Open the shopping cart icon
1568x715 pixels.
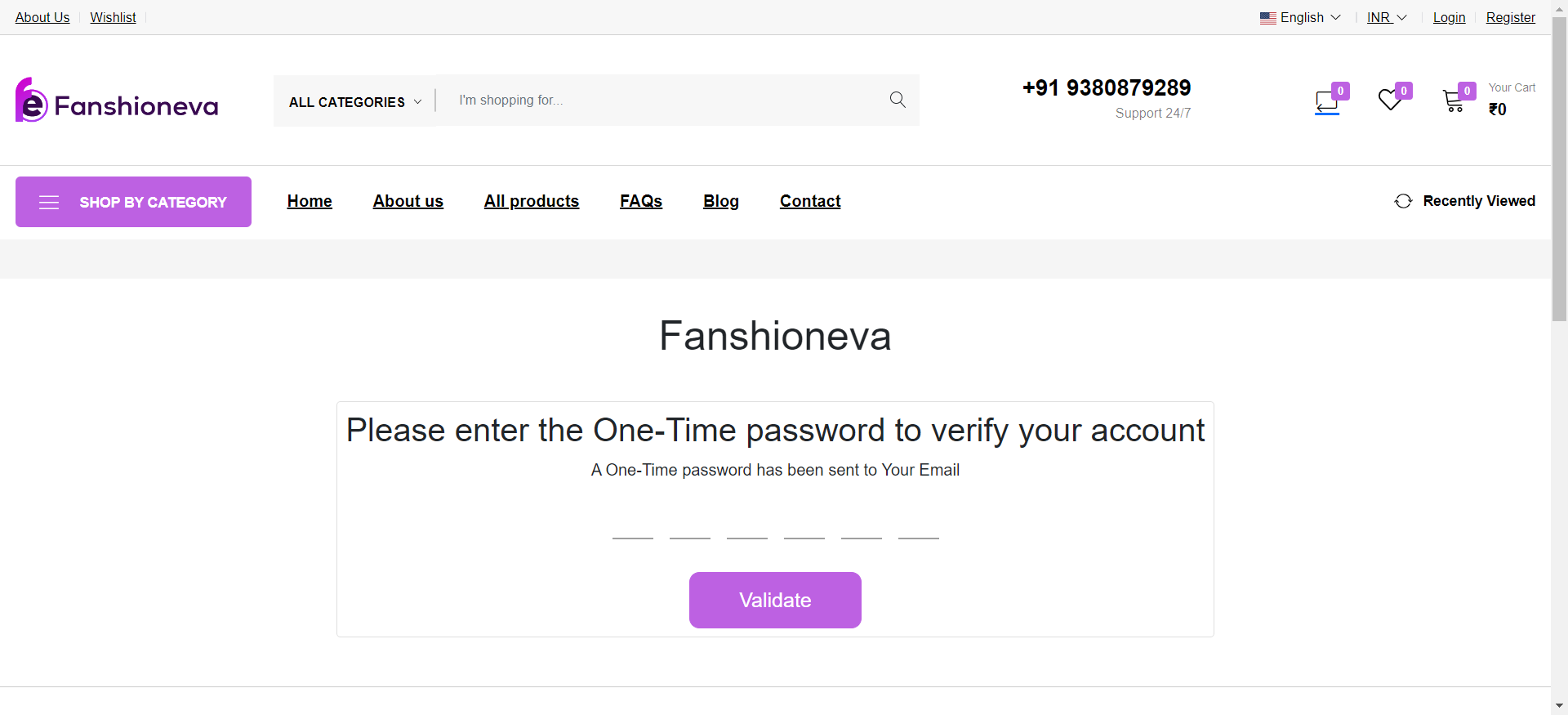(1454, 101)
